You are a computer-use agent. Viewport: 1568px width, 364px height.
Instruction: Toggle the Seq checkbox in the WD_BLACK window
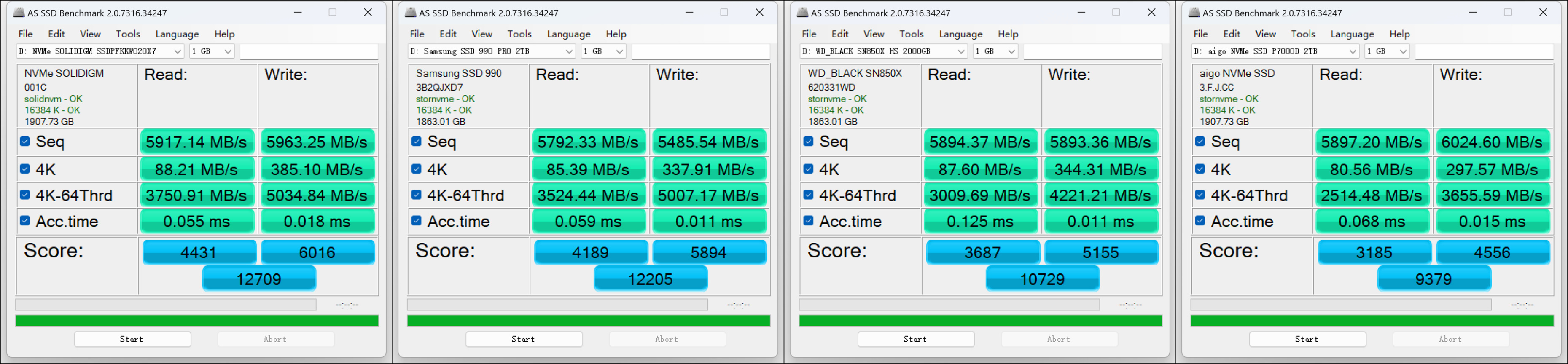(808, 141)
